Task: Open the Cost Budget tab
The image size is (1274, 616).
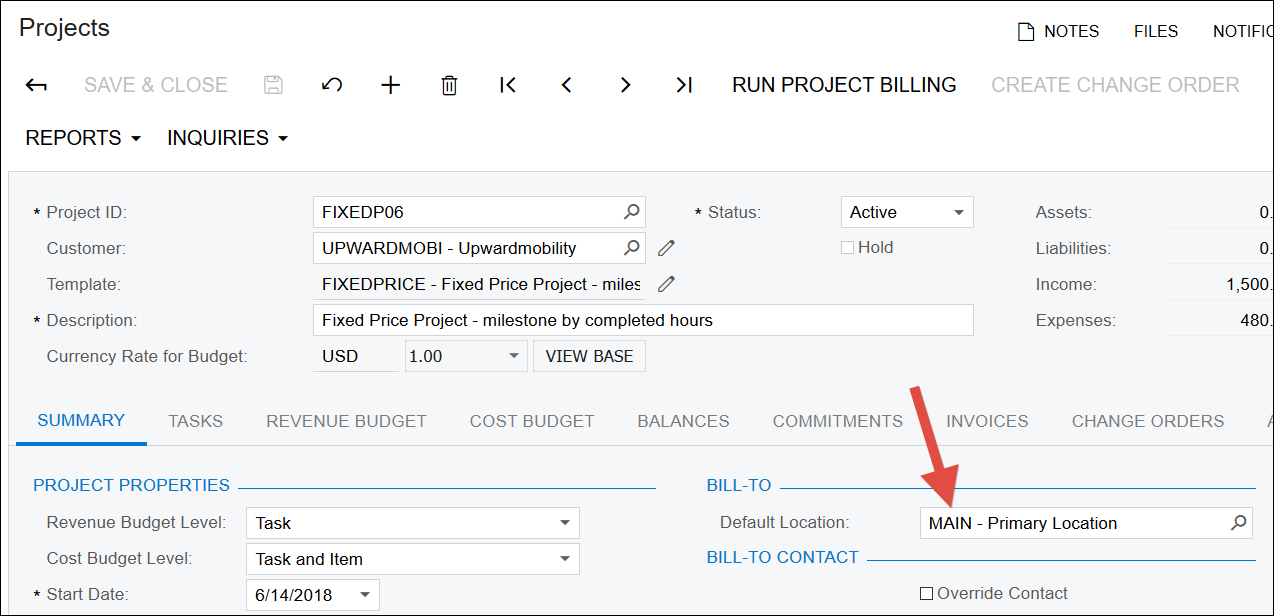Action: (531, 421)
